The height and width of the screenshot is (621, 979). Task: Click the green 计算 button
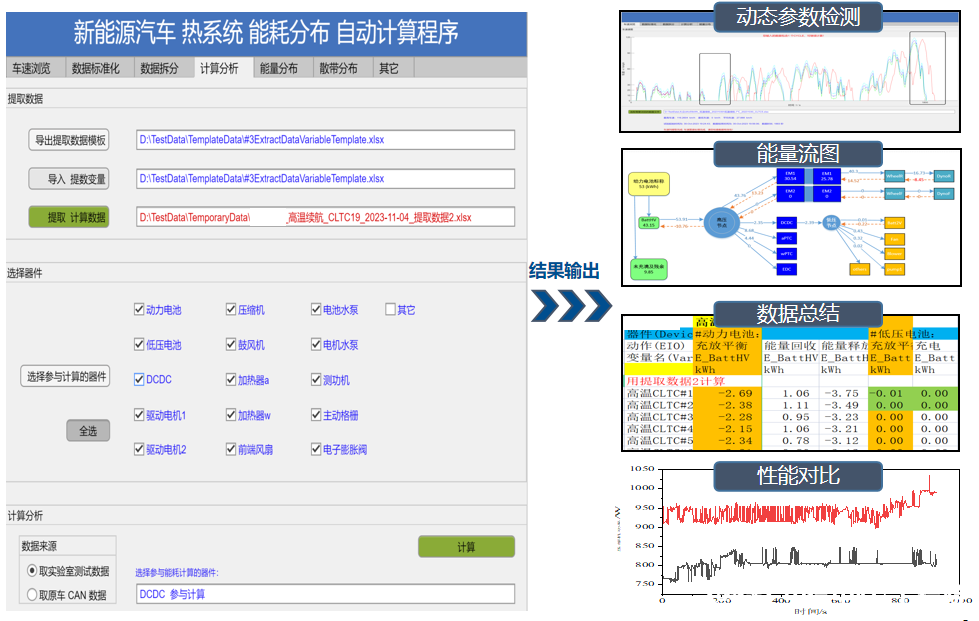466,547
